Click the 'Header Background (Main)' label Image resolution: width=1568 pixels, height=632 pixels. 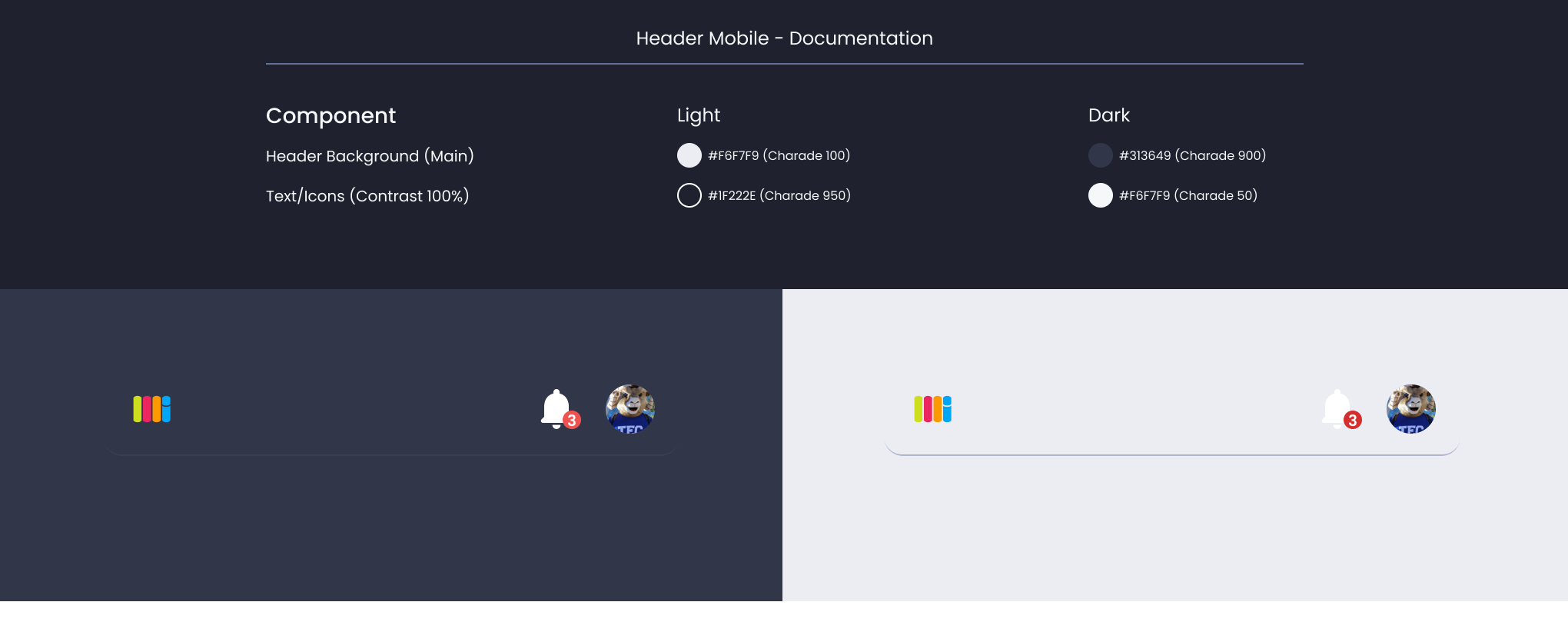[370, 156]
